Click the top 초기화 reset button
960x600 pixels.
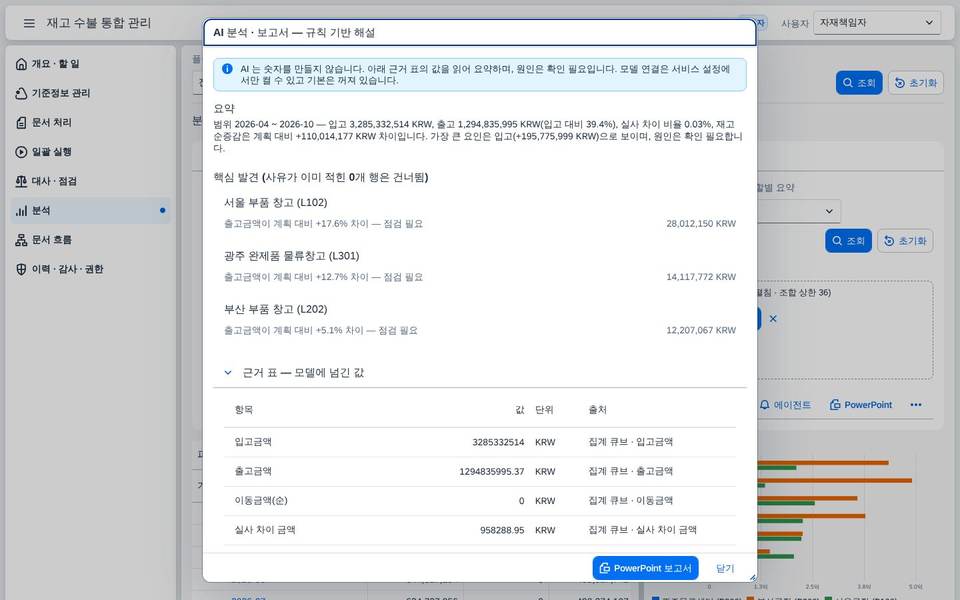[x=916, y=83]
